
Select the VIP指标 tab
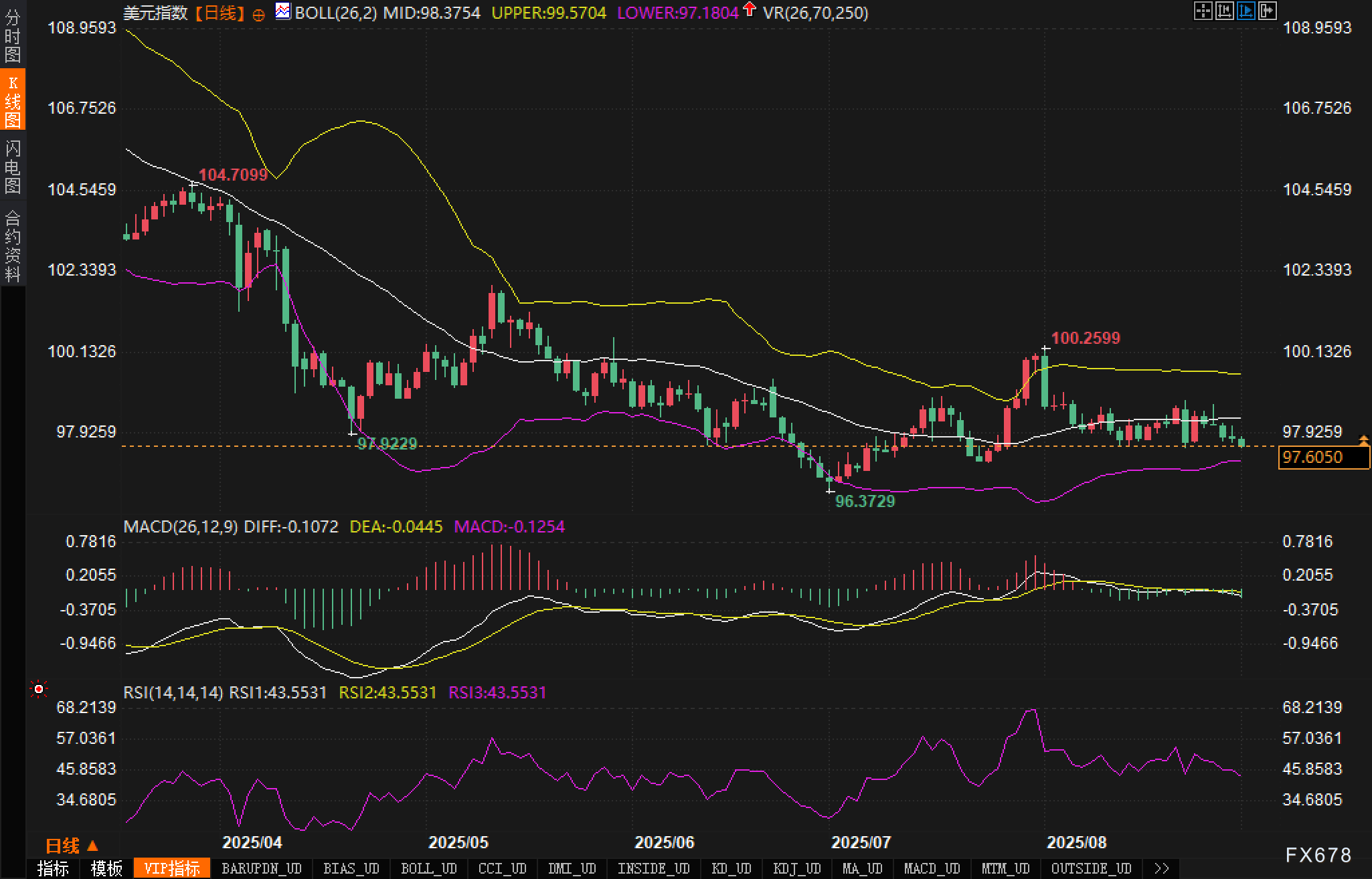pos(172,868)
